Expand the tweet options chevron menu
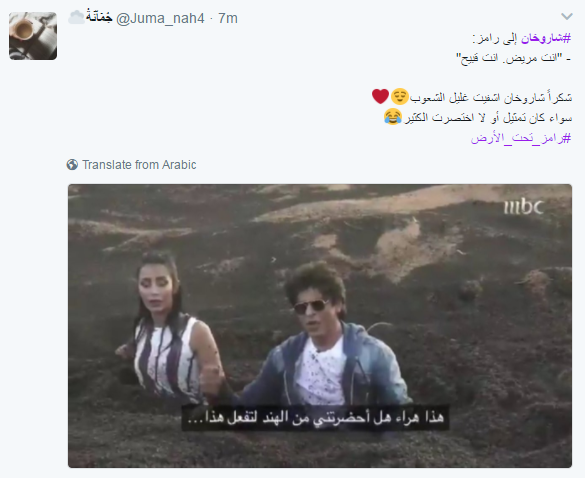This screenshot has height=478, width=585. (x=567, y=16)
